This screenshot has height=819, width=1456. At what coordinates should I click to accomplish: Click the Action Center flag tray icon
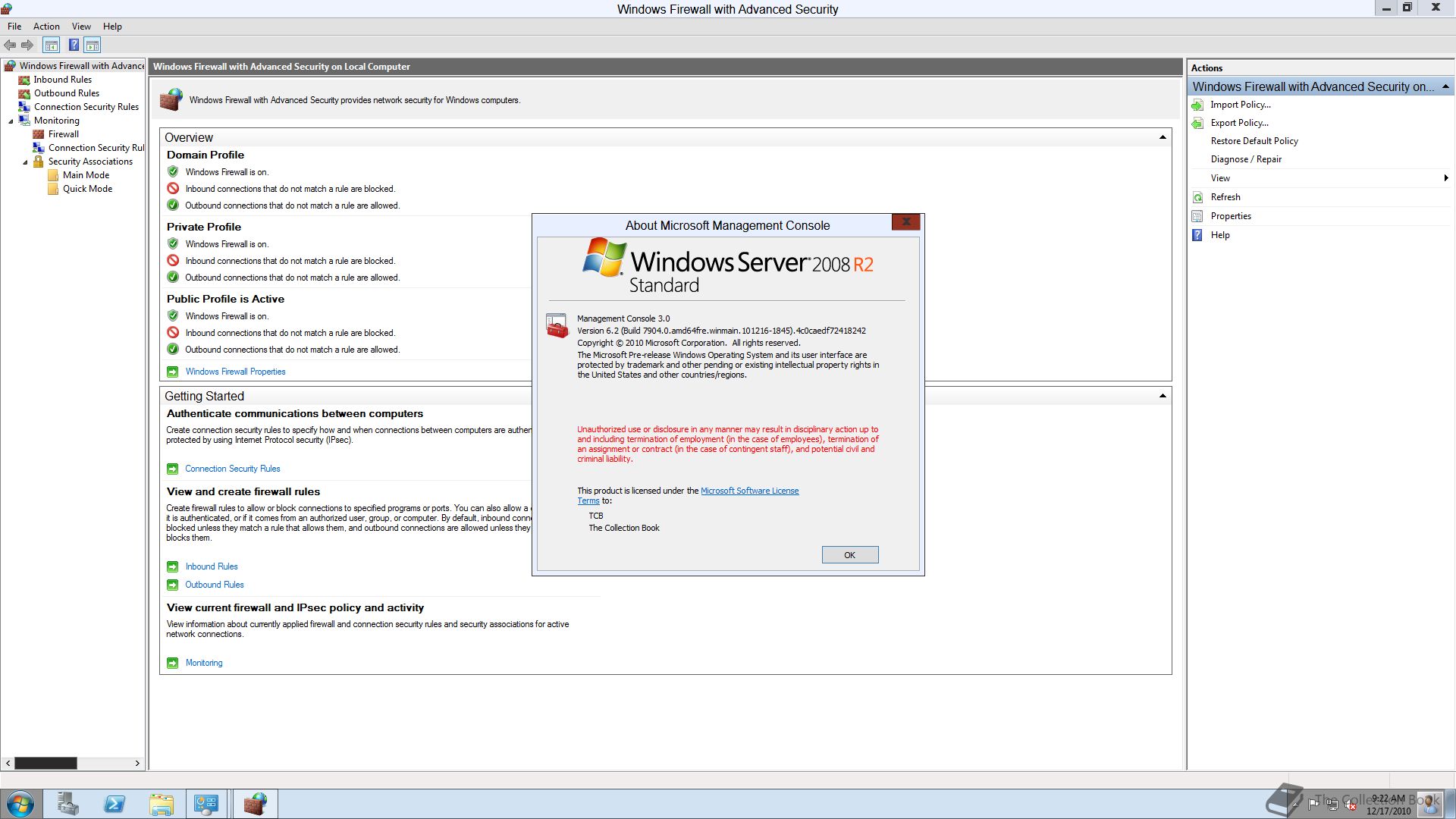point(1313,804)
